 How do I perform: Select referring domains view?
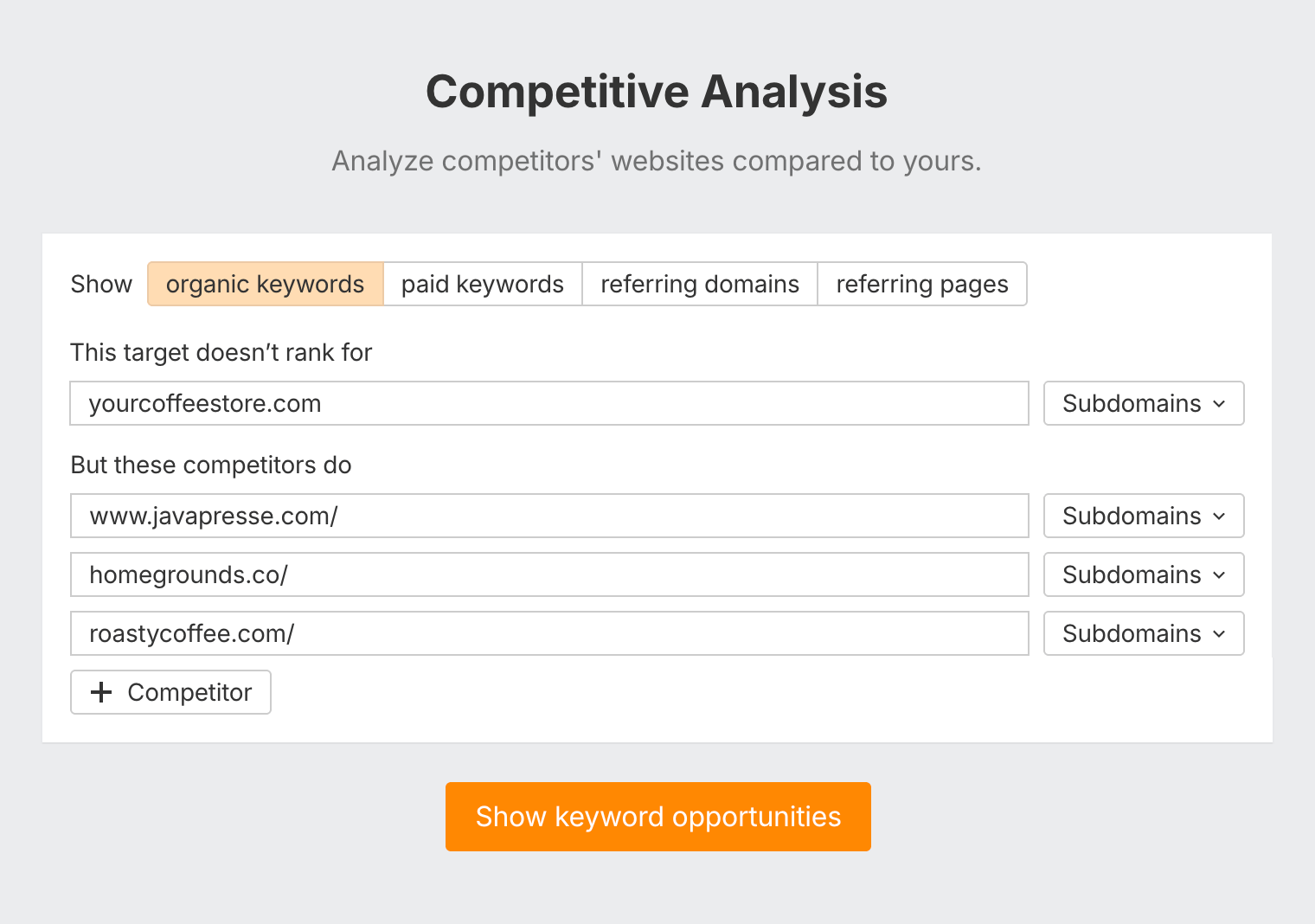click(x=699, y=284)
